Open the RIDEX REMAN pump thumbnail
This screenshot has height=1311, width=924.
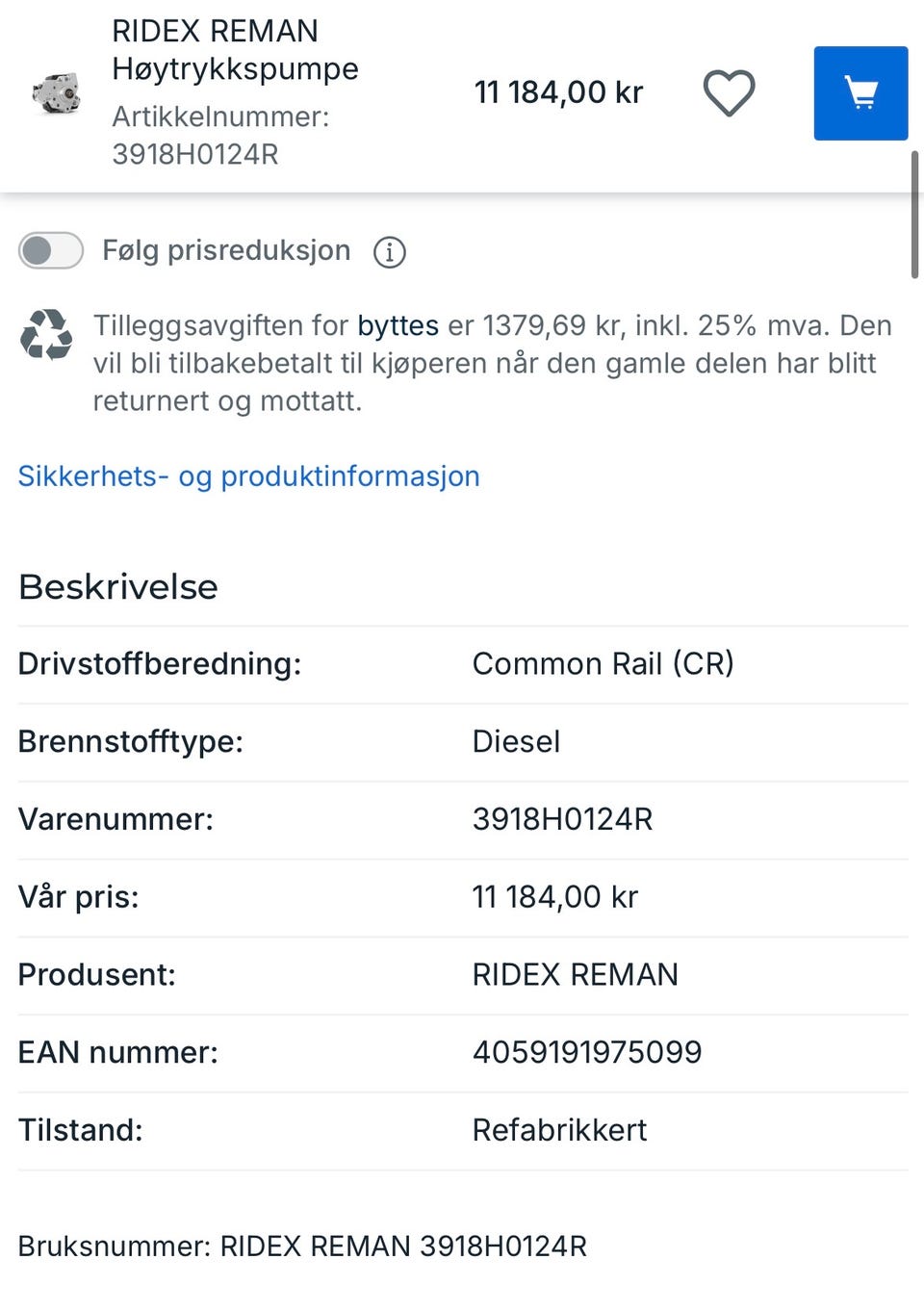coord(56,94)
